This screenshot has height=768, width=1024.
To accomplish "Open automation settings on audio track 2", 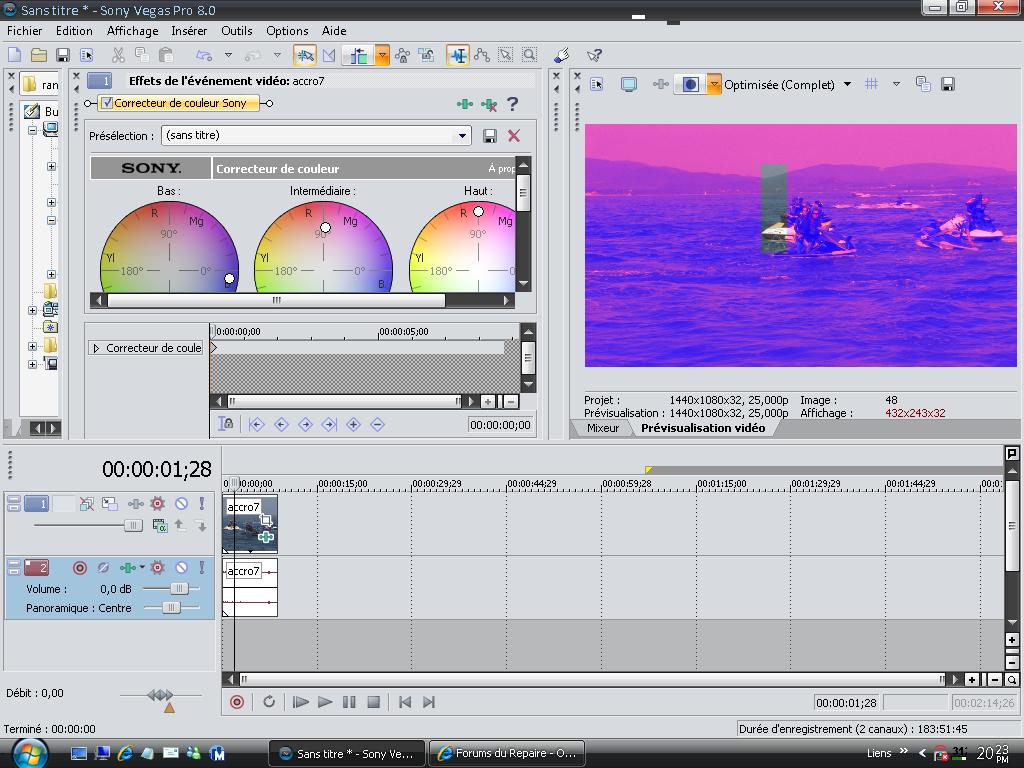I will click(157, 568).
